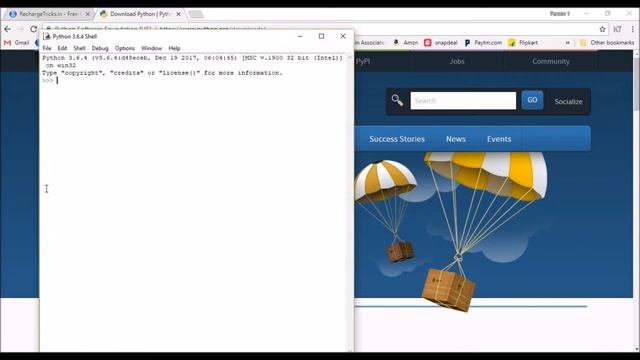Screen dimensions: 640x360
Task: Expand the hidden bookmarks chevron
Action: point(567,42)
